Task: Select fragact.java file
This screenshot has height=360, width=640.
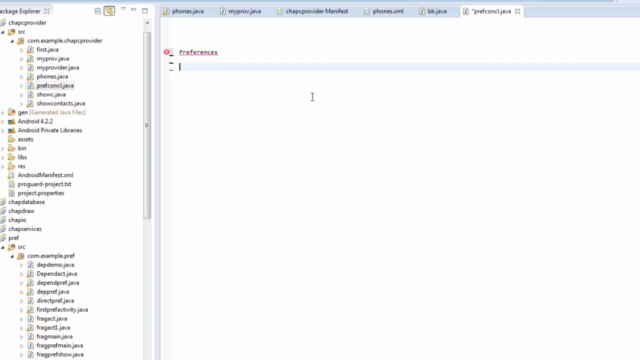Action: pyautogui.click(x=51, y=319)
